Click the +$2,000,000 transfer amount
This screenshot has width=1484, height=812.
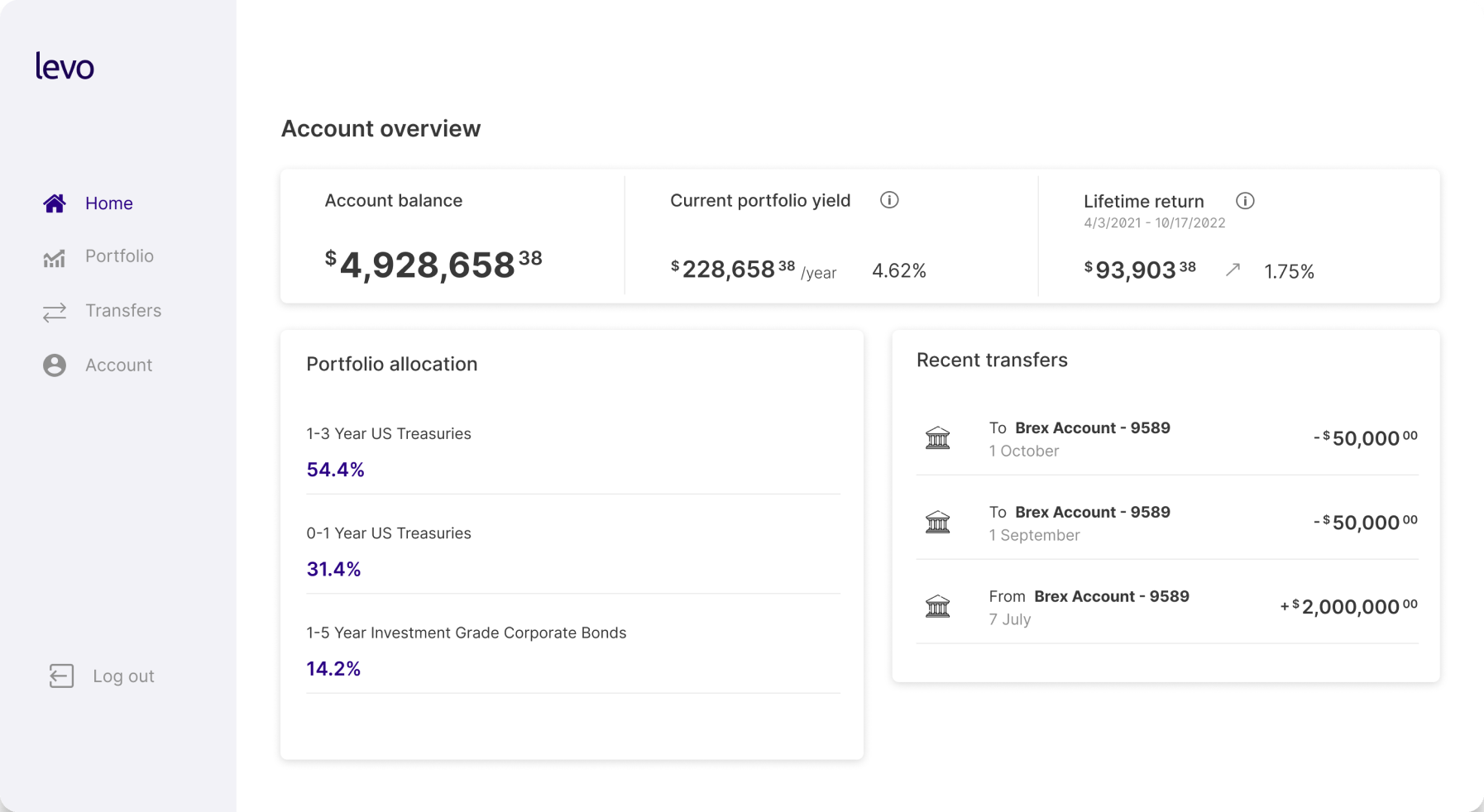tap(1349, 606)
